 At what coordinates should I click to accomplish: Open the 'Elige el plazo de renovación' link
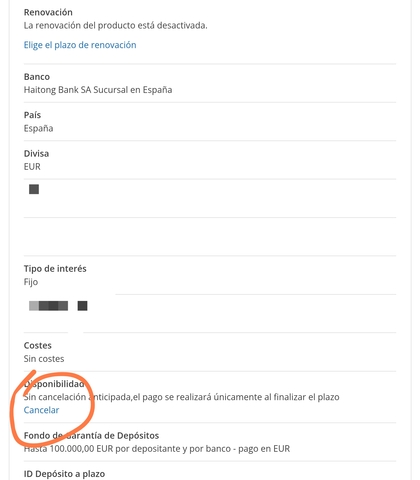pos(80,45)
